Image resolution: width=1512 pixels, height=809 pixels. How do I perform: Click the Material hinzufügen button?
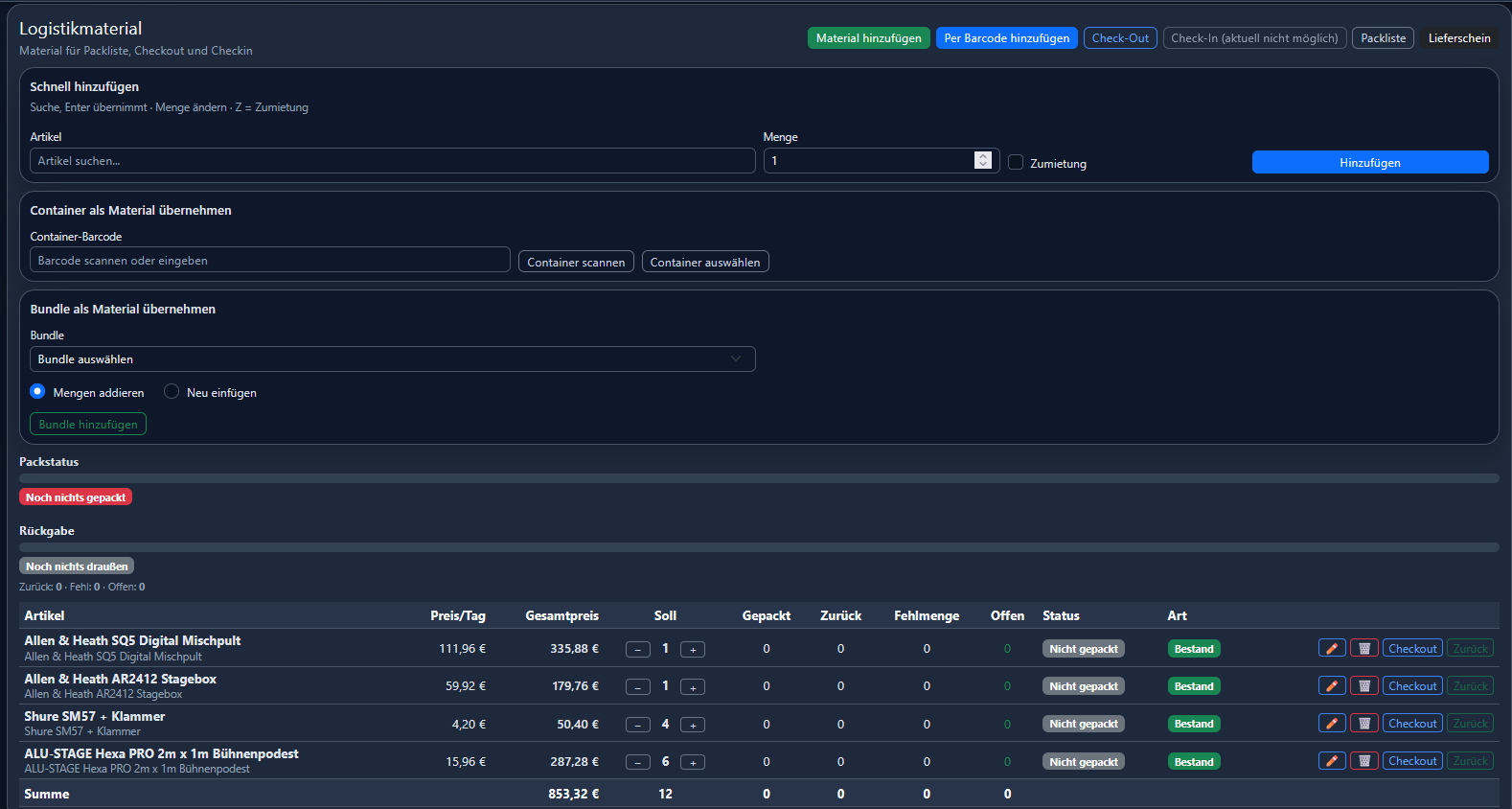tap(868, 38)
